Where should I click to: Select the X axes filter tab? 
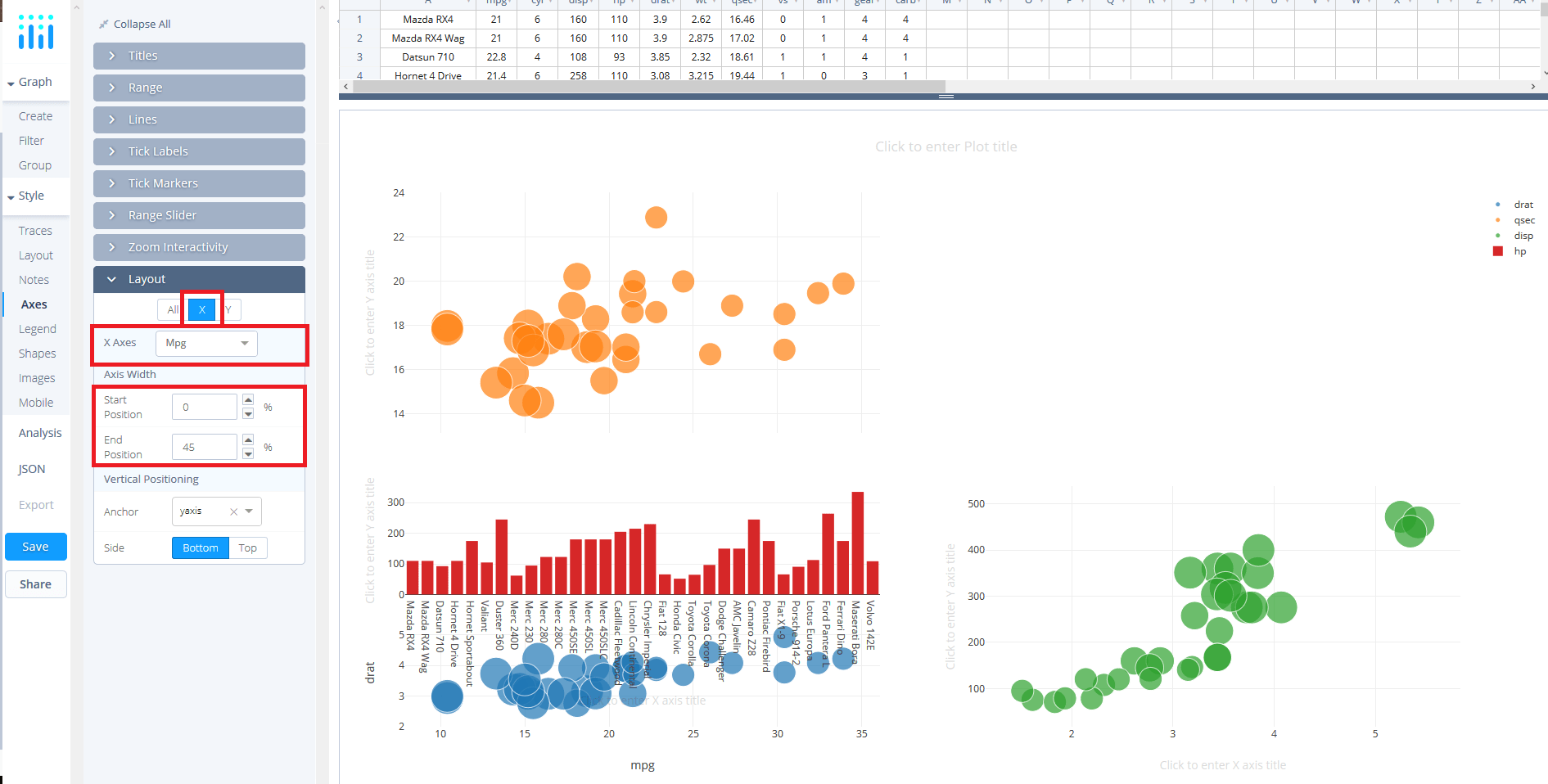click(201, 309)
